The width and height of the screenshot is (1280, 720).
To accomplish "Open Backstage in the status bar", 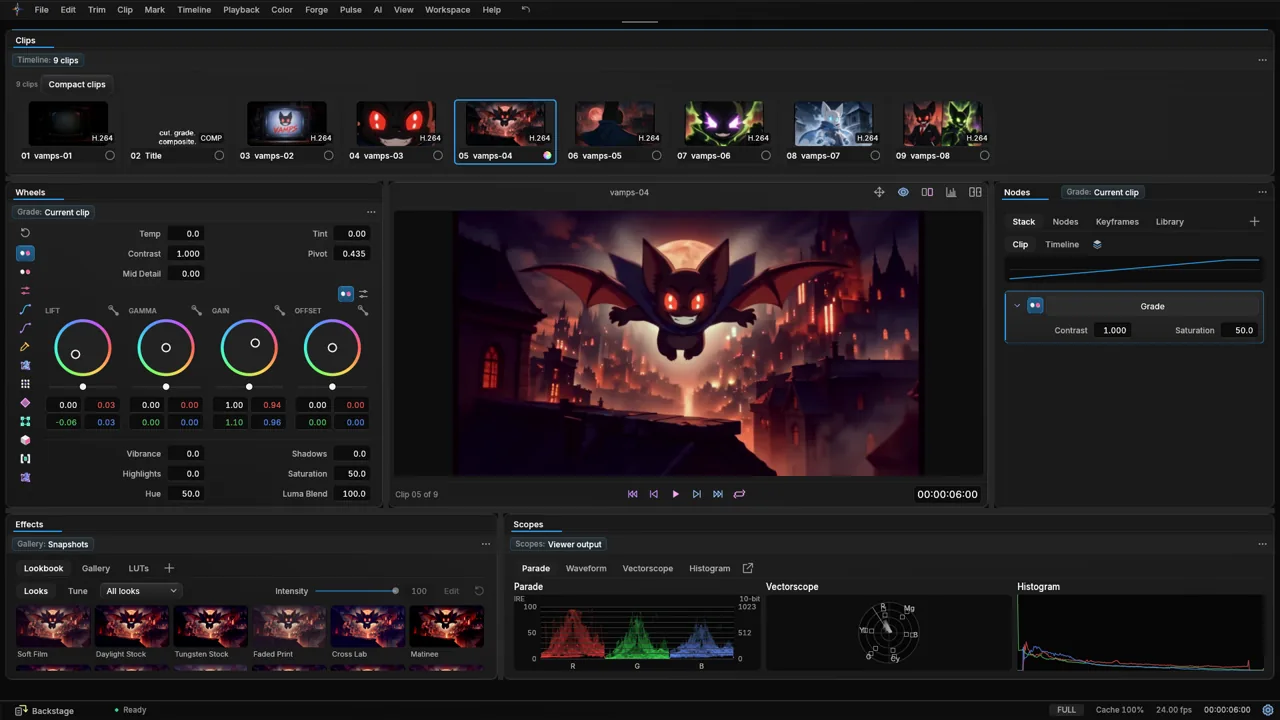I will 44,710.
